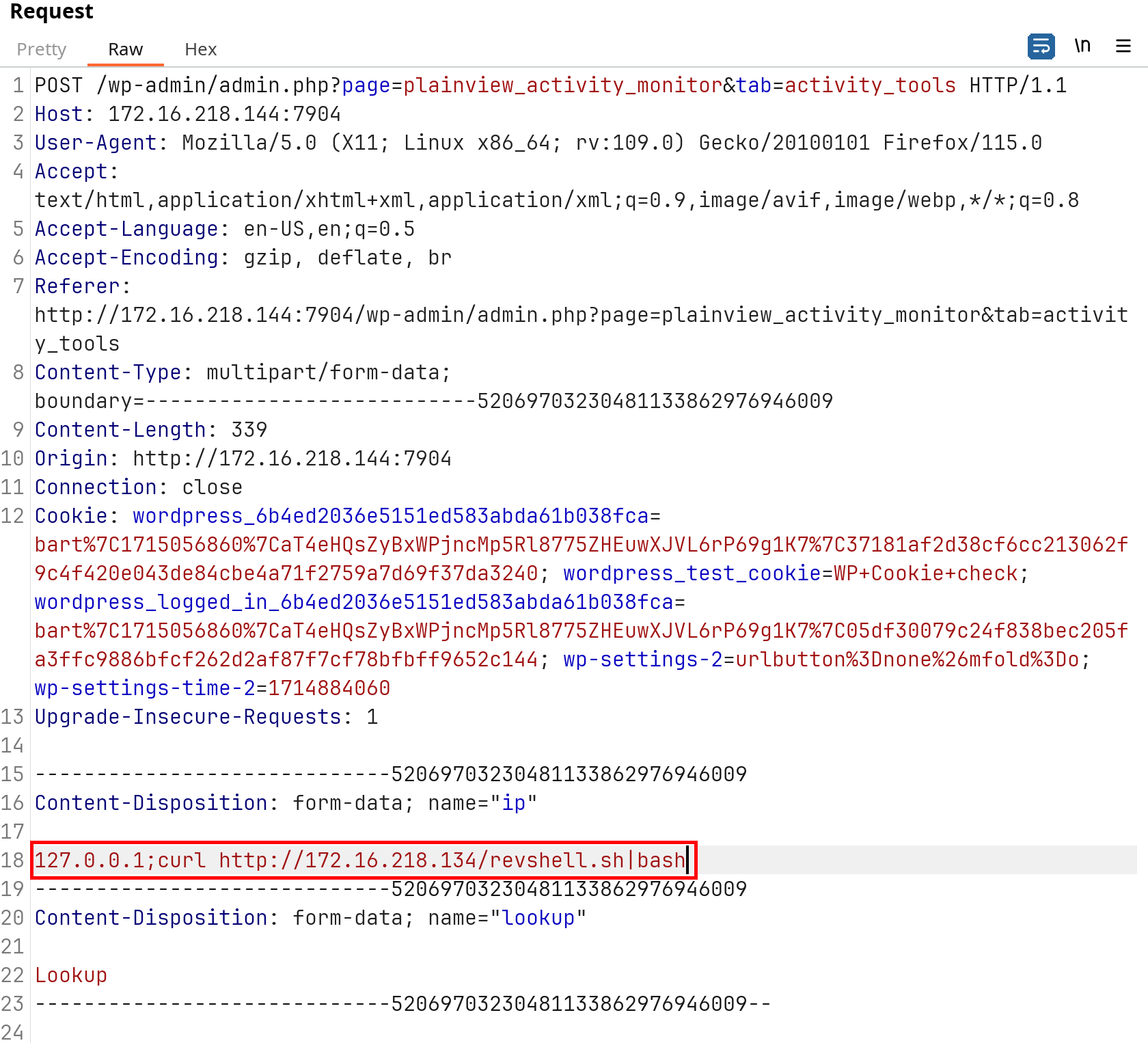Click the wp-settings-time-2 cookie value
The image size is (1148, 1043).
[329, 688]
